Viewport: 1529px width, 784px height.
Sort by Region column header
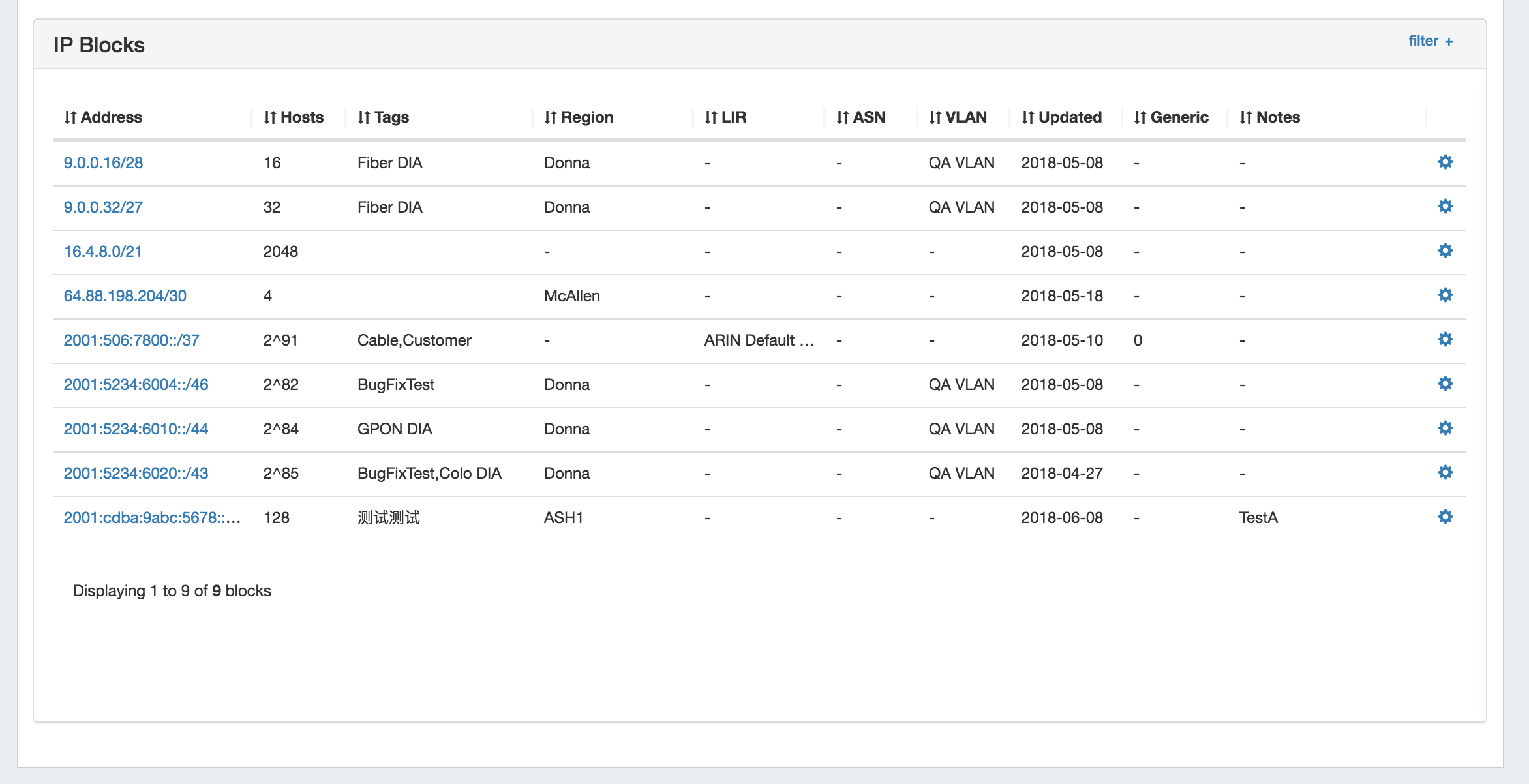pos(579,117)
